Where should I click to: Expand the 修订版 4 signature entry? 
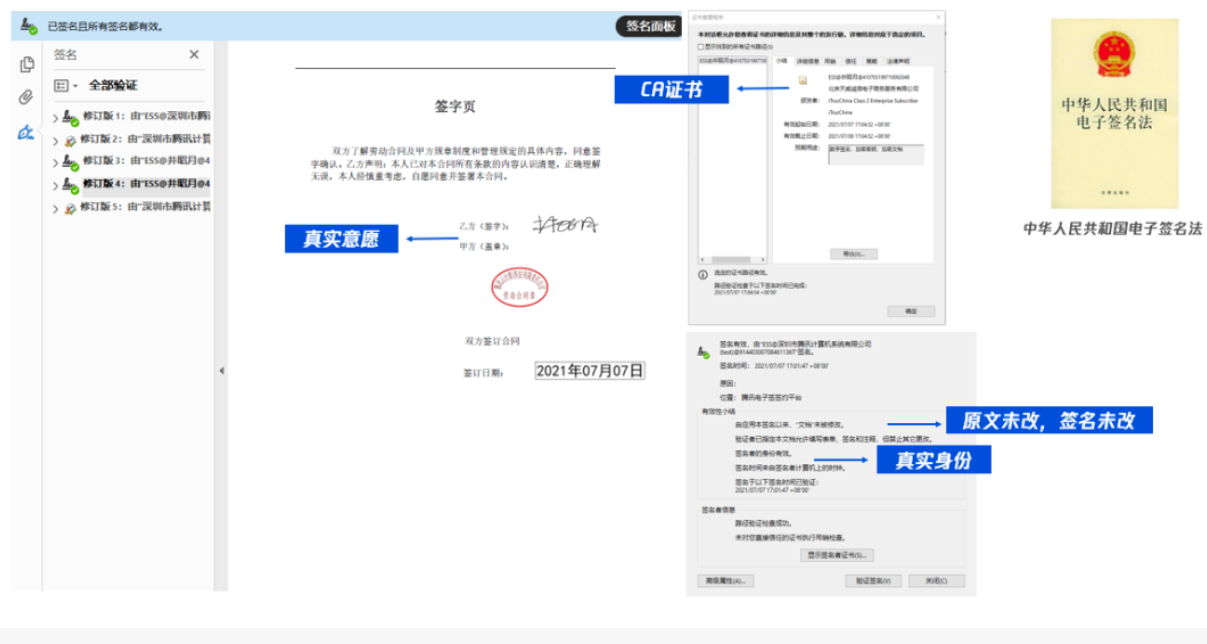pyautogui.click(x=55, y=185)
